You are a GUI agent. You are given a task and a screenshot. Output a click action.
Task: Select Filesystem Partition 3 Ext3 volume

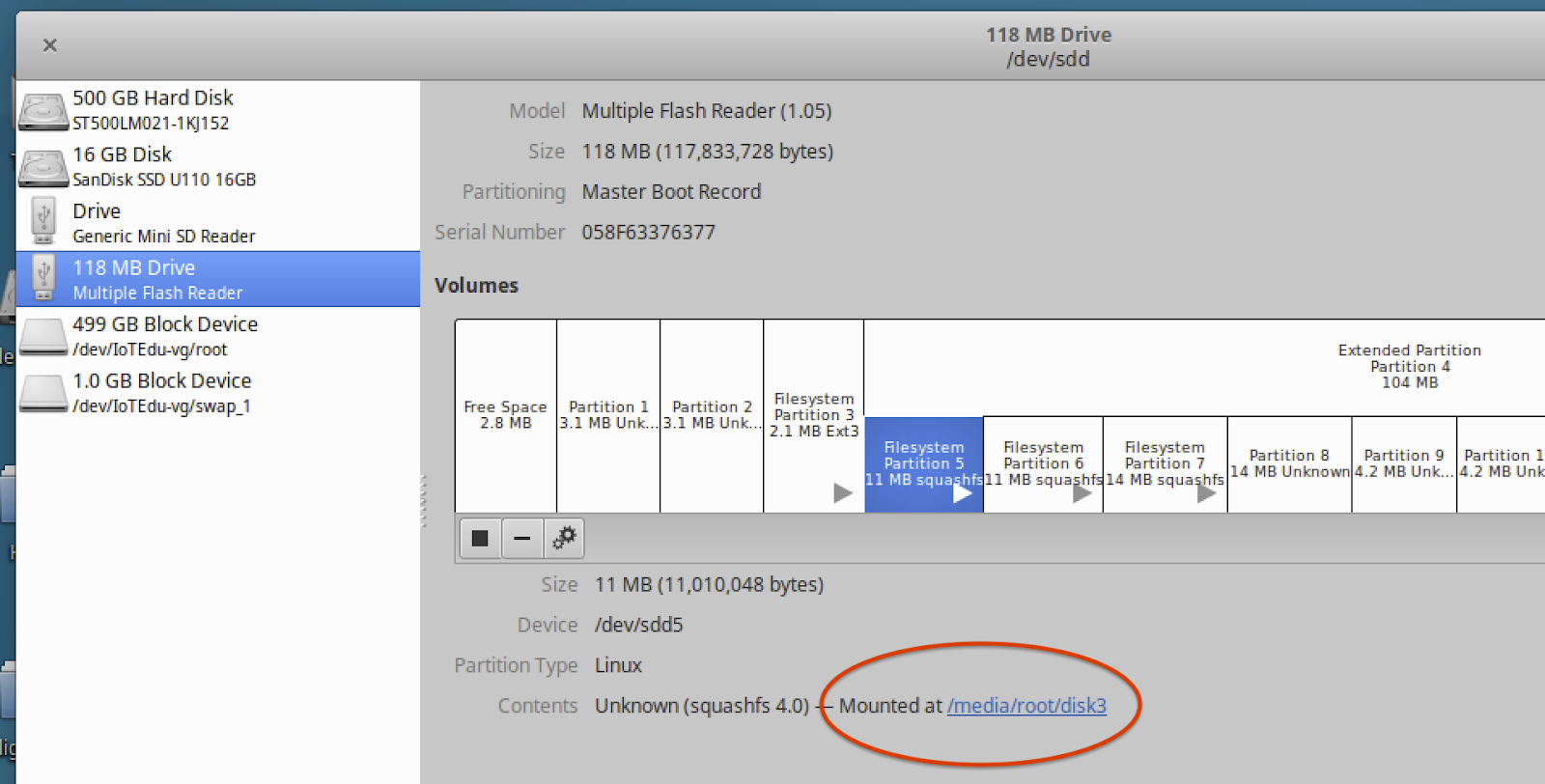[813, 415]
